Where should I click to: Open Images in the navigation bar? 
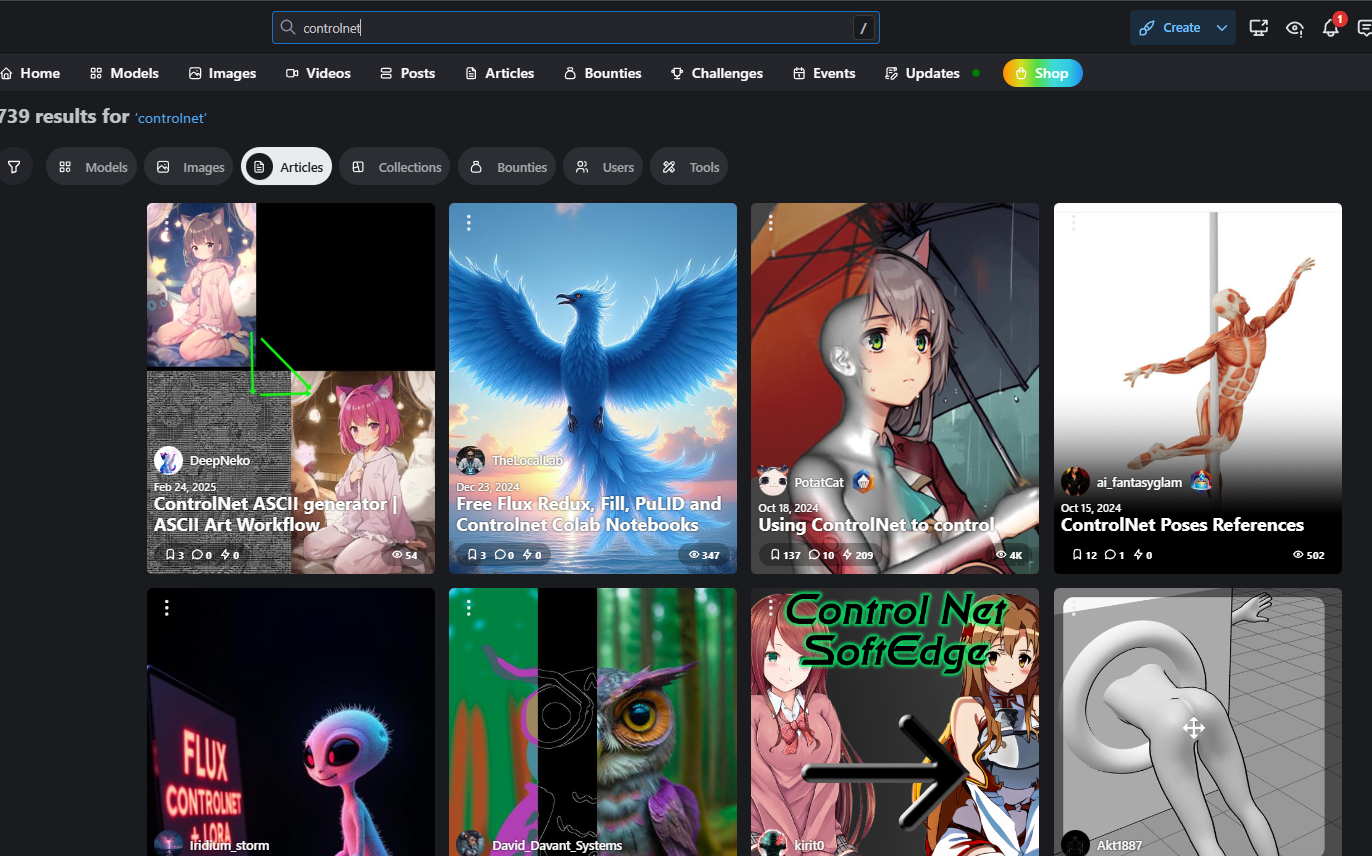[222, 73]
